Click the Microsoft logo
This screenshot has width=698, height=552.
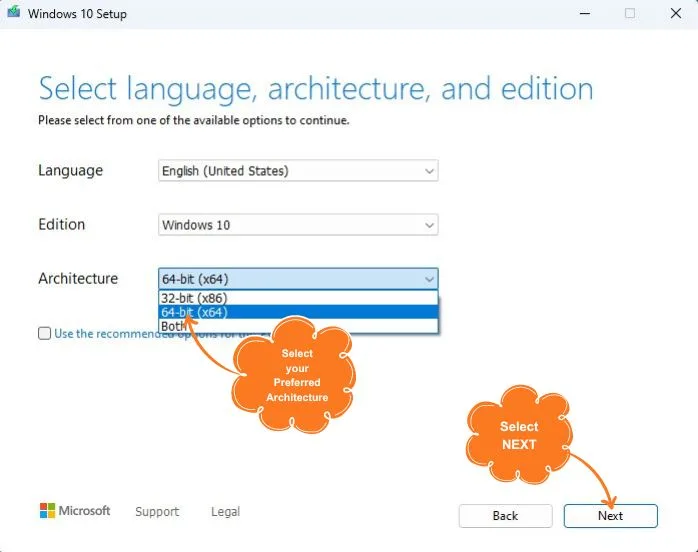(75, 511)
